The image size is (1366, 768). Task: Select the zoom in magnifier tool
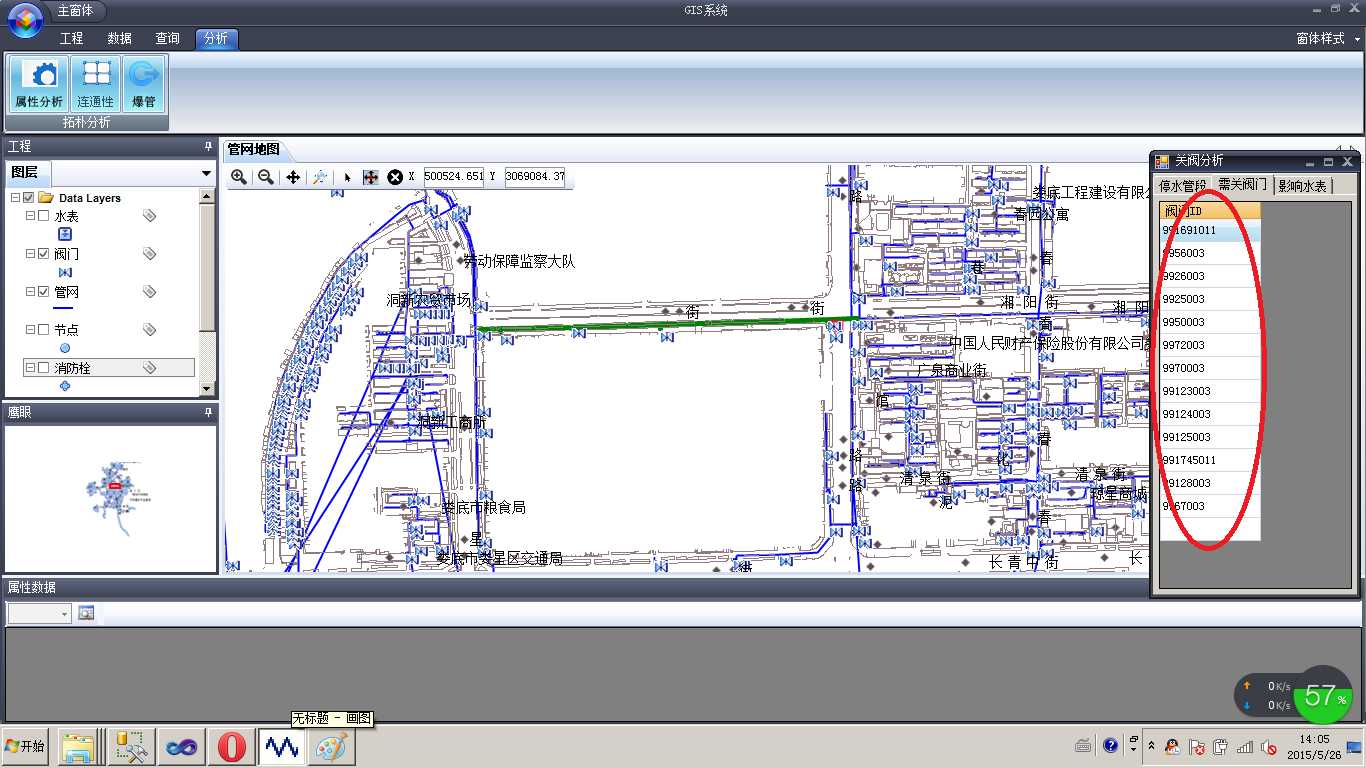[x=239, y=177]
